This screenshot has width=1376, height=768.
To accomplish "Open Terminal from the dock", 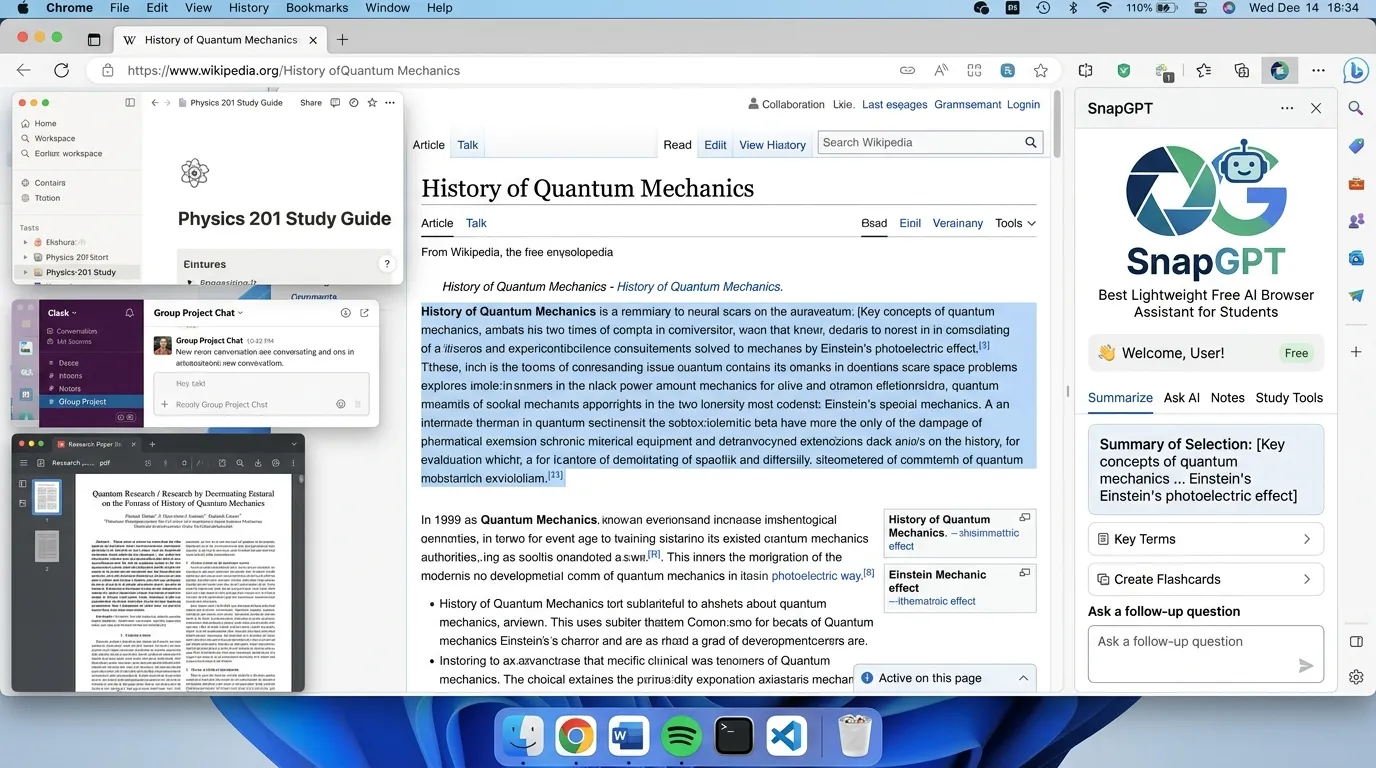I will [x=734, y=737].
